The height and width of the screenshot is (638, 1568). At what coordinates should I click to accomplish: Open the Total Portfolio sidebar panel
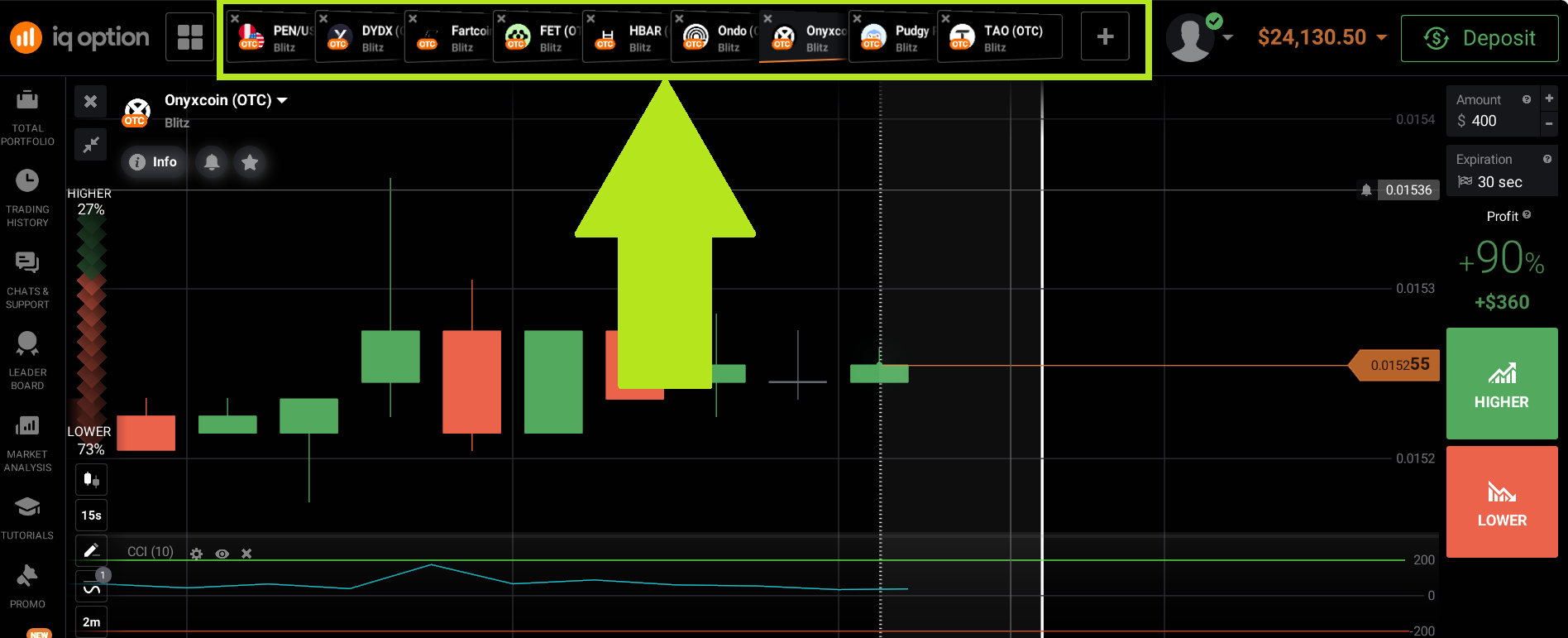(27, 116)
